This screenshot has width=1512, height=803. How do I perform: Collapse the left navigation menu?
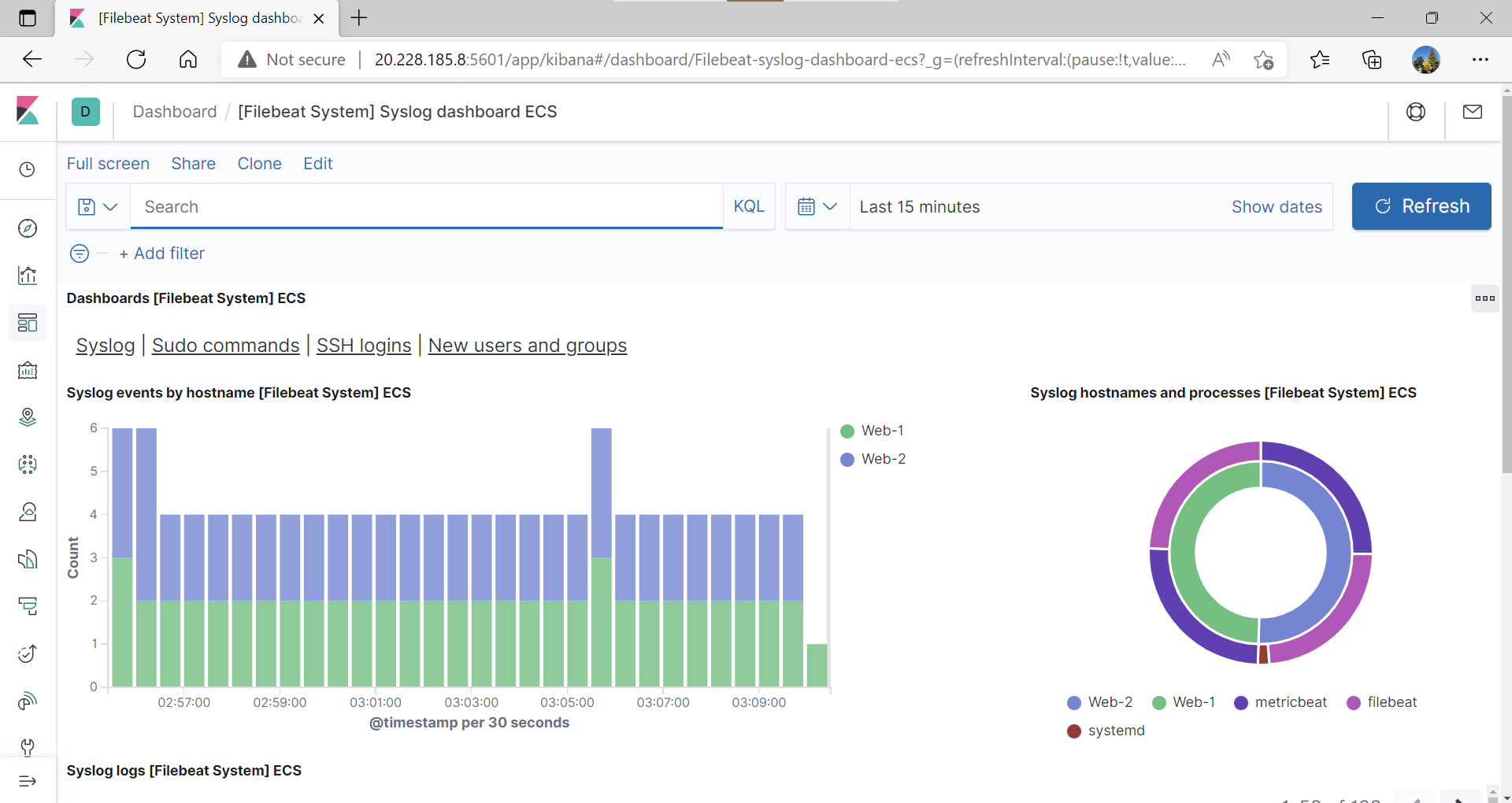click(27, 781)
